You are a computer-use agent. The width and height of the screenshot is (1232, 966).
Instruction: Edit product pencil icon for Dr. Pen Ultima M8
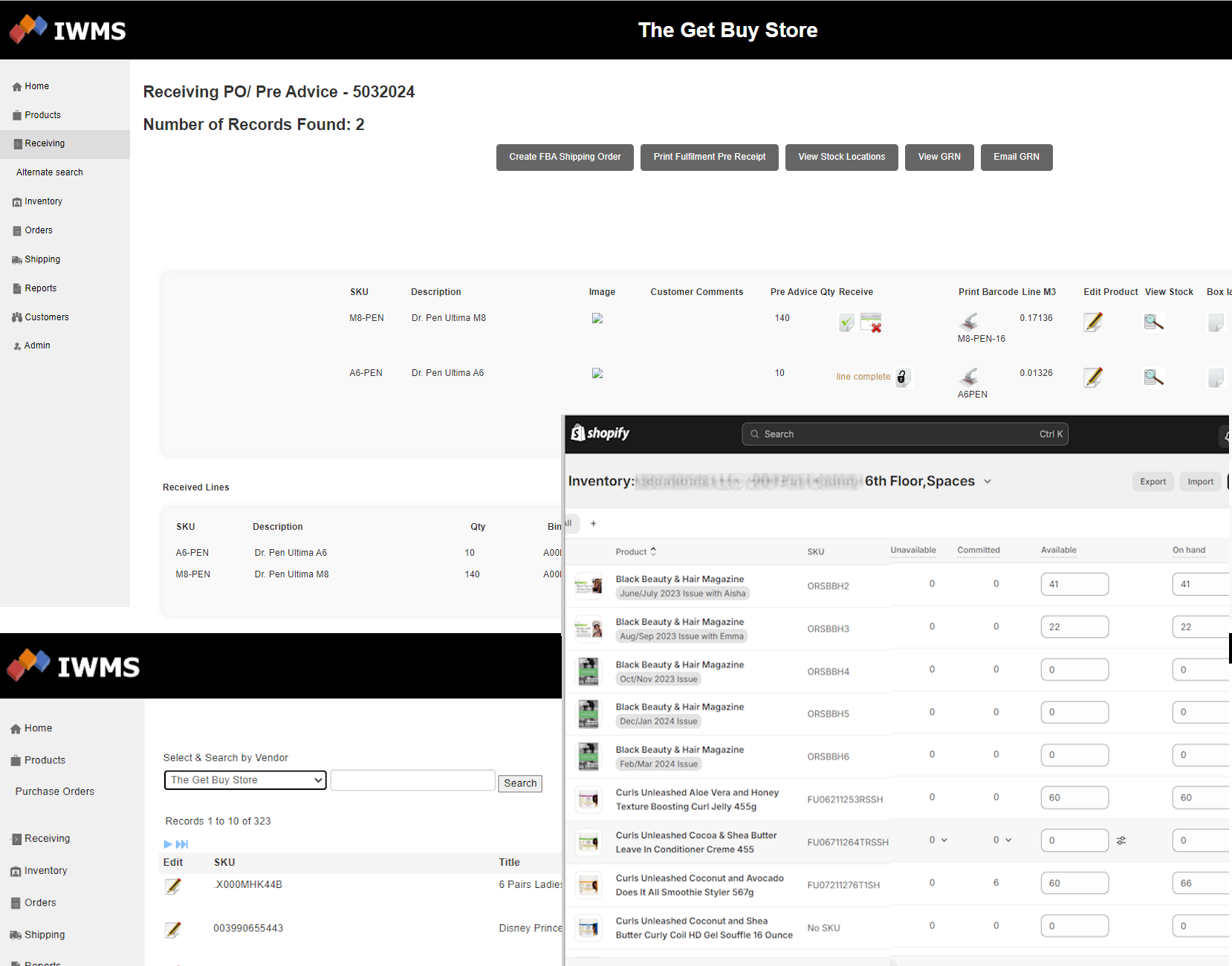(x=1092, y=322)
